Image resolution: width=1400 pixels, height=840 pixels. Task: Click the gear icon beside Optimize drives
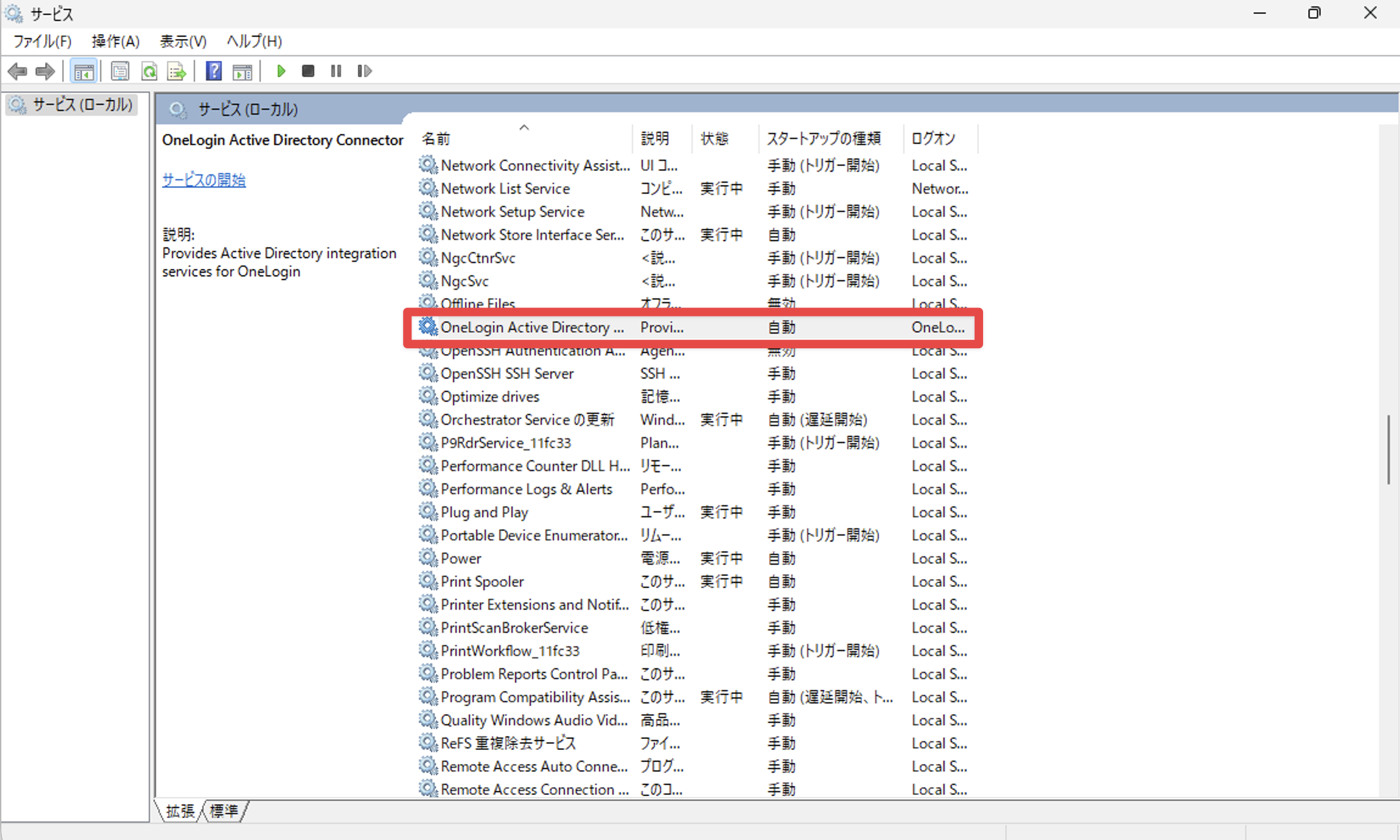[428, 396]
